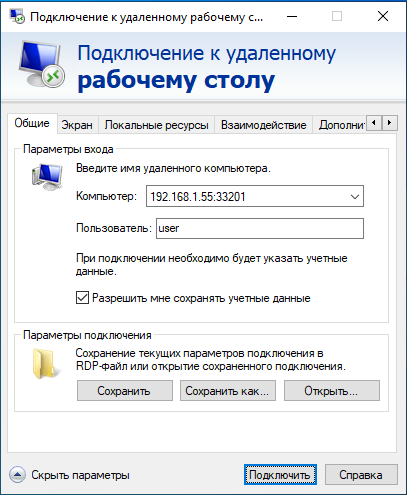Switch to the Экран tab

[77, 125]
